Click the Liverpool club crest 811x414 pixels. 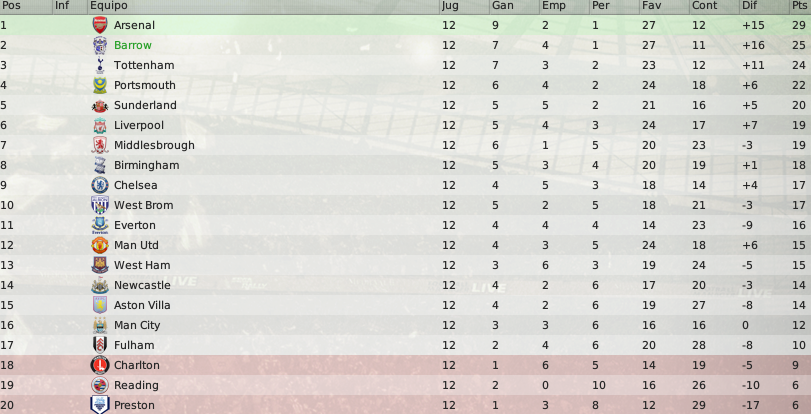click(x=100, y=125)
